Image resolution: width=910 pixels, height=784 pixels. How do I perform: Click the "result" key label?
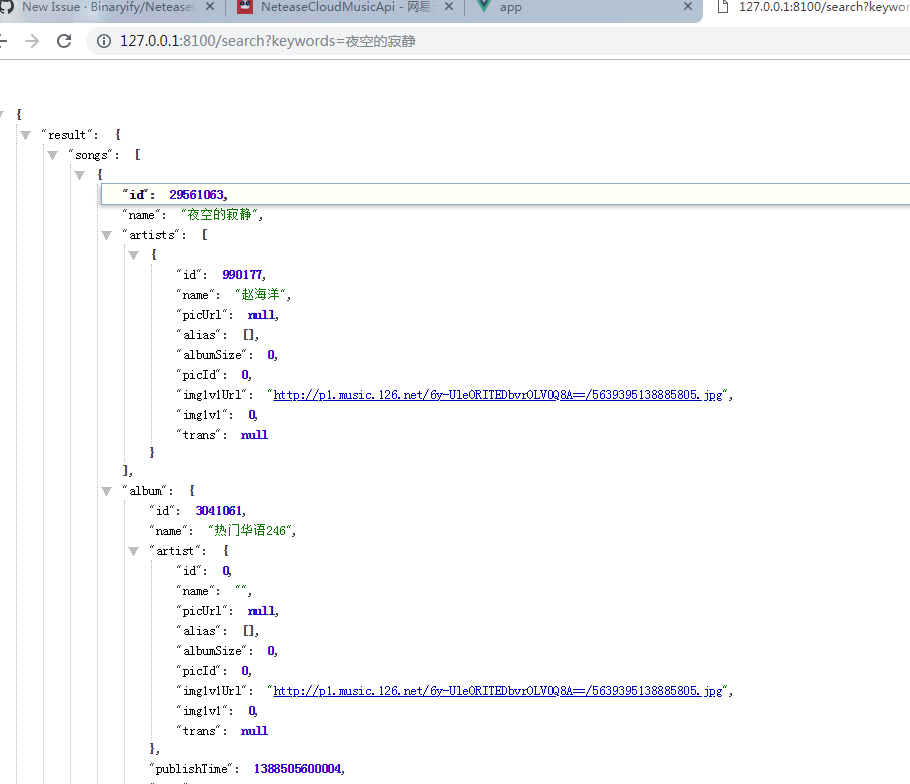point(66,135)
